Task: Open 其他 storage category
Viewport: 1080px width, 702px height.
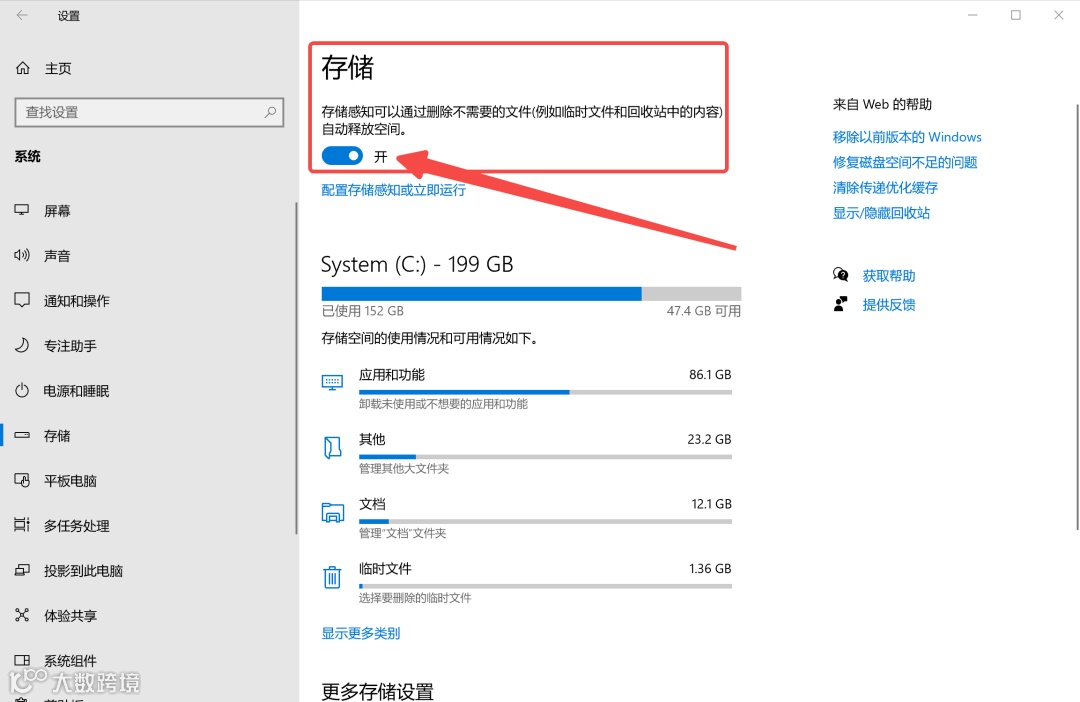Action: 526,454
